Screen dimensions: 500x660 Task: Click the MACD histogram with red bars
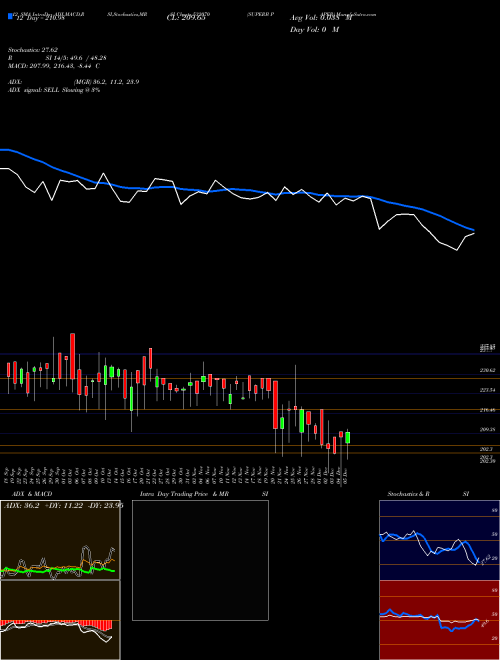tap(60, 620)
